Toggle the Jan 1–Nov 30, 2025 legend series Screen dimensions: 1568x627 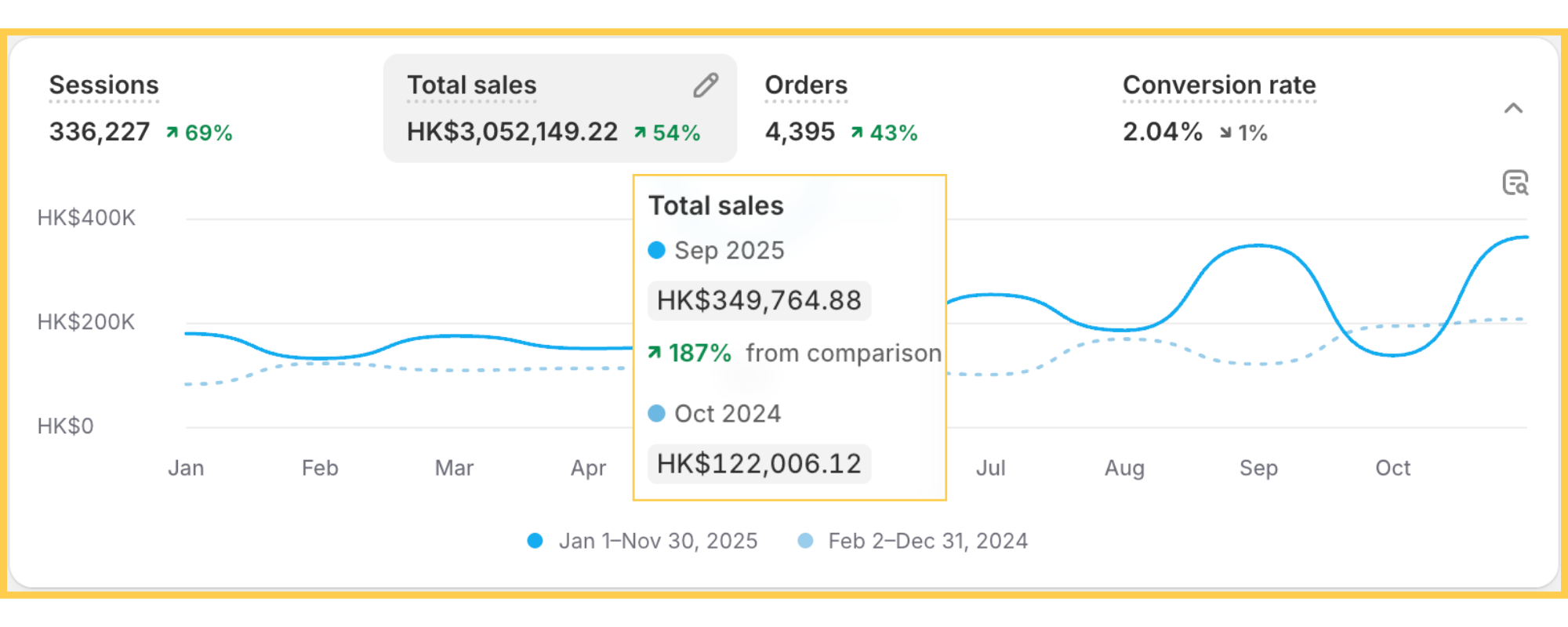(x=642, y=541)
